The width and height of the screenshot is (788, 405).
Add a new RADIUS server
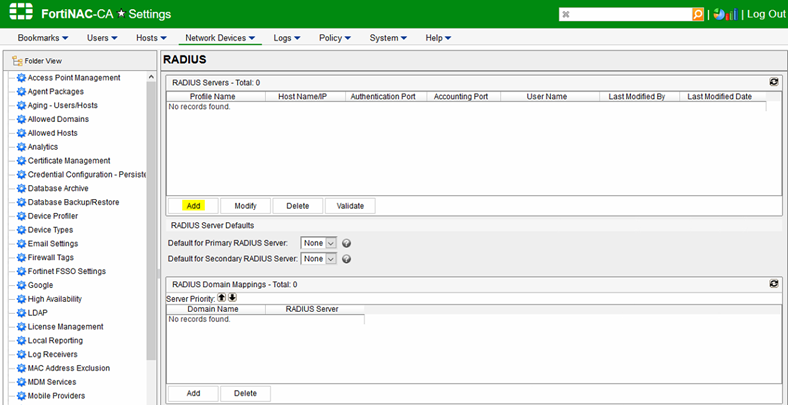tap(193, 206)
